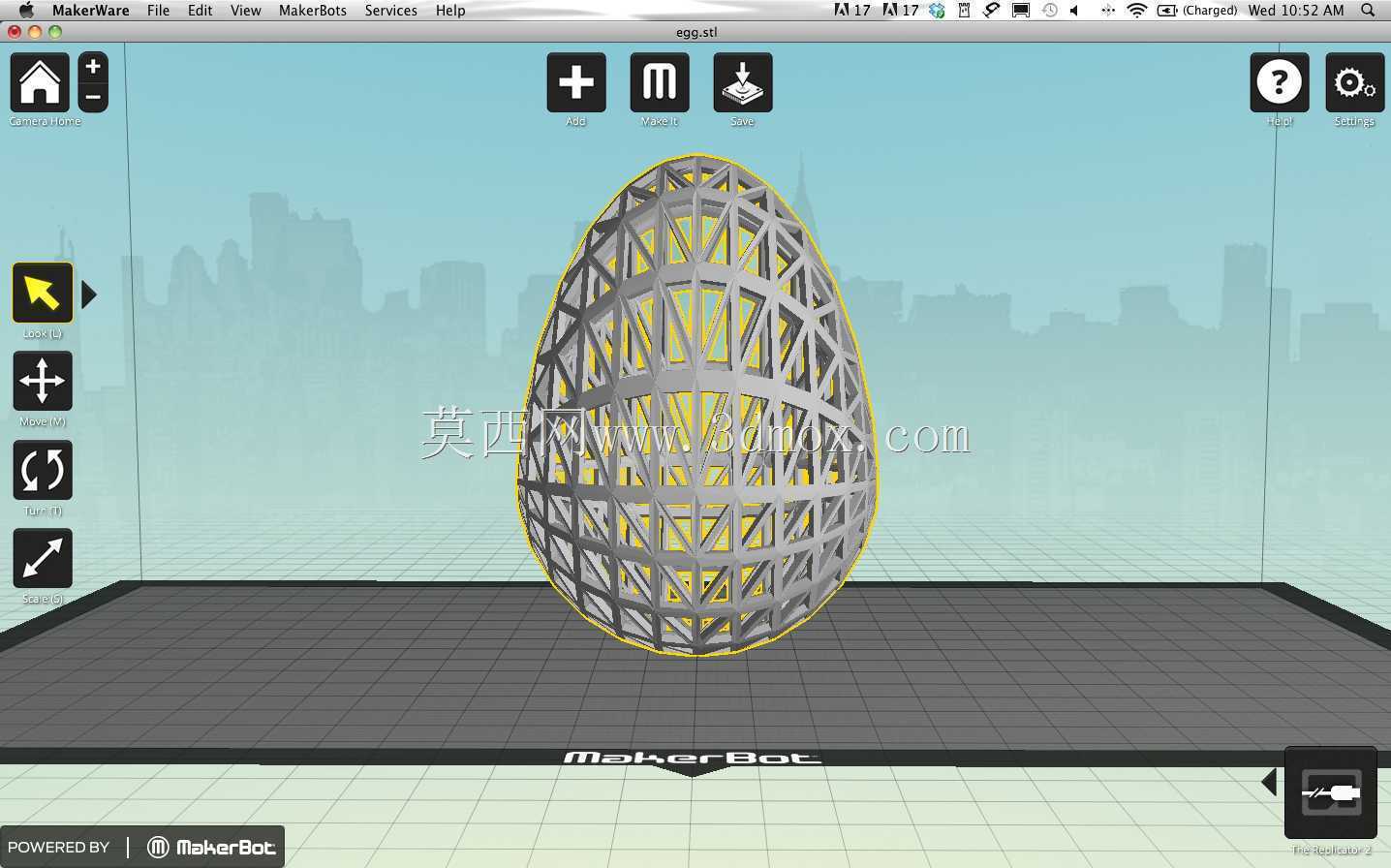
Task: Select the Move tool
Action: pos(43,381)
